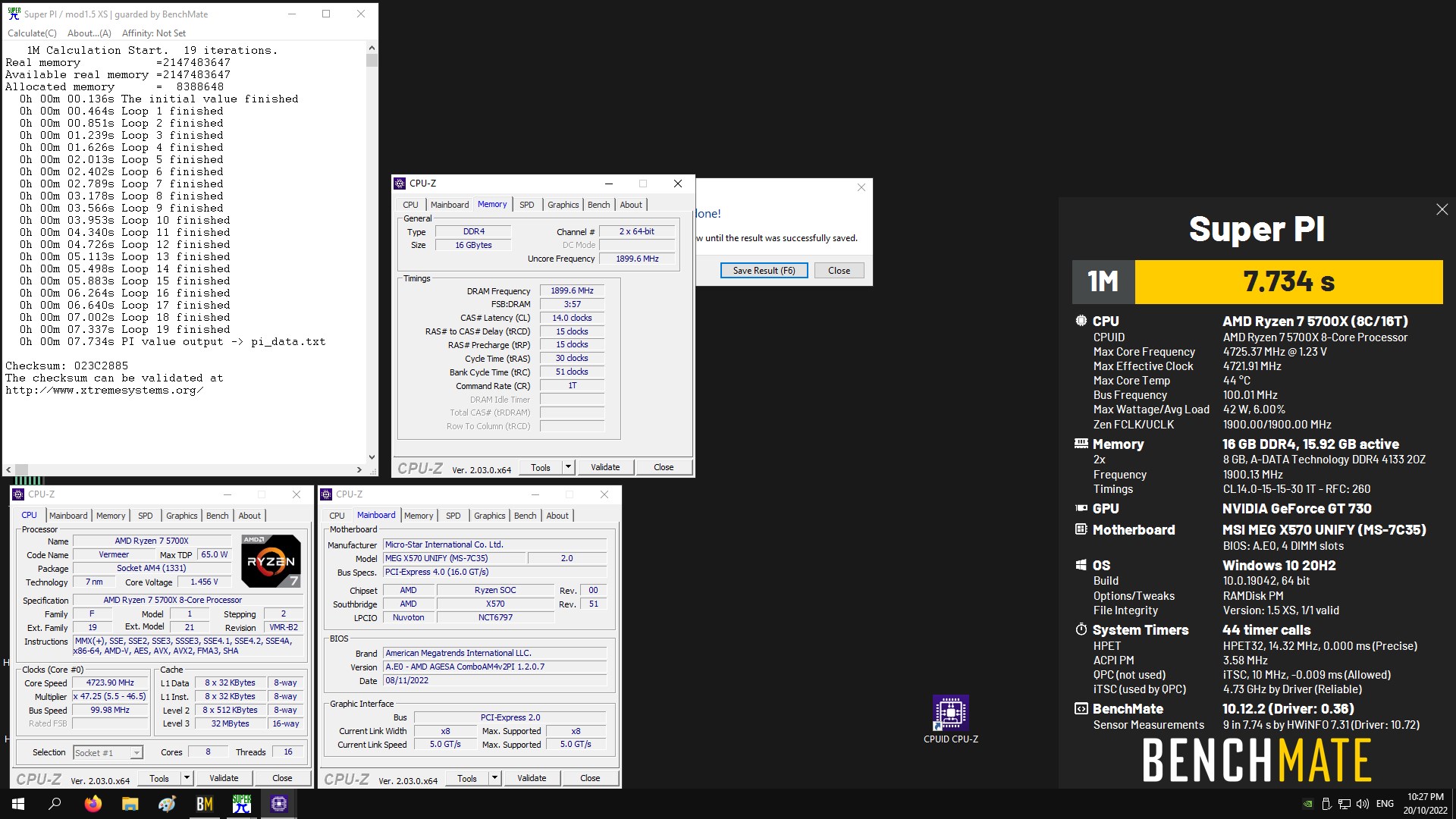The width and height of the screenshot is (1456, 819).
Task: Click Windows 10 20H2 OS entry
Action: (1279, 565)
